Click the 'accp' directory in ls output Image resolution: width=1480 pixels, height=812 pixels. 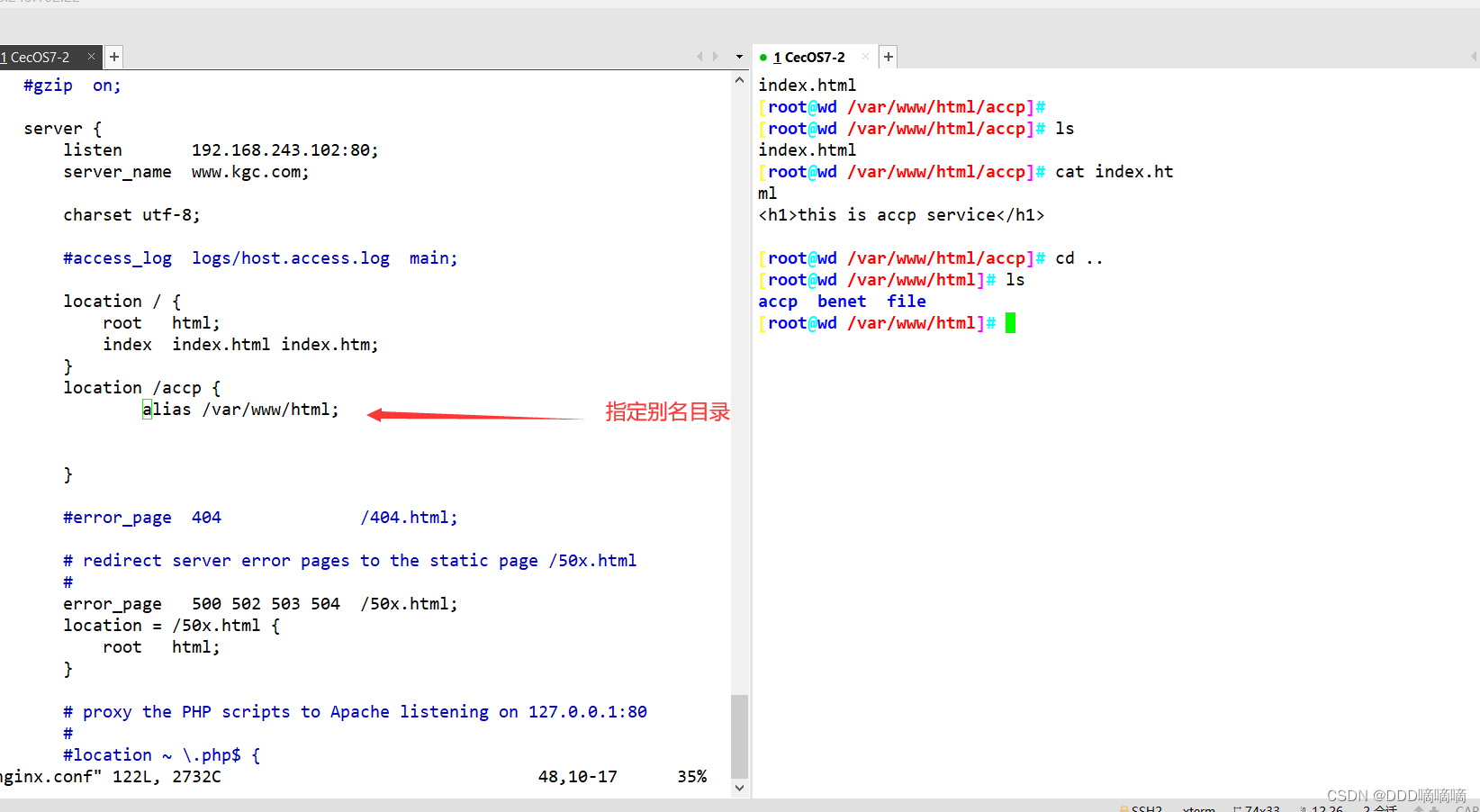click(778, 302)
